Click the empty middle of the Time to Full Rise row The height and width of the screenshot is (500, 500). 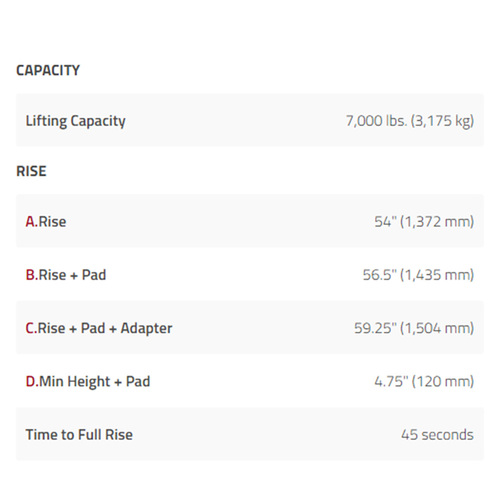267,434
